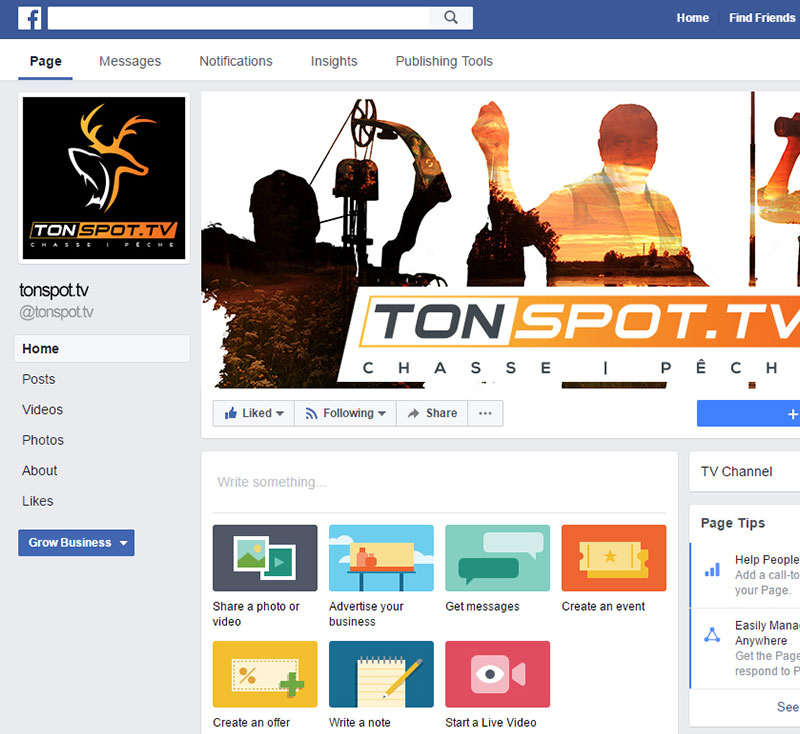Image resolution: width=800 pixels, height=734 pixels.
Task: Click the Advertise your business icon
Action: [x=381, y=558]
